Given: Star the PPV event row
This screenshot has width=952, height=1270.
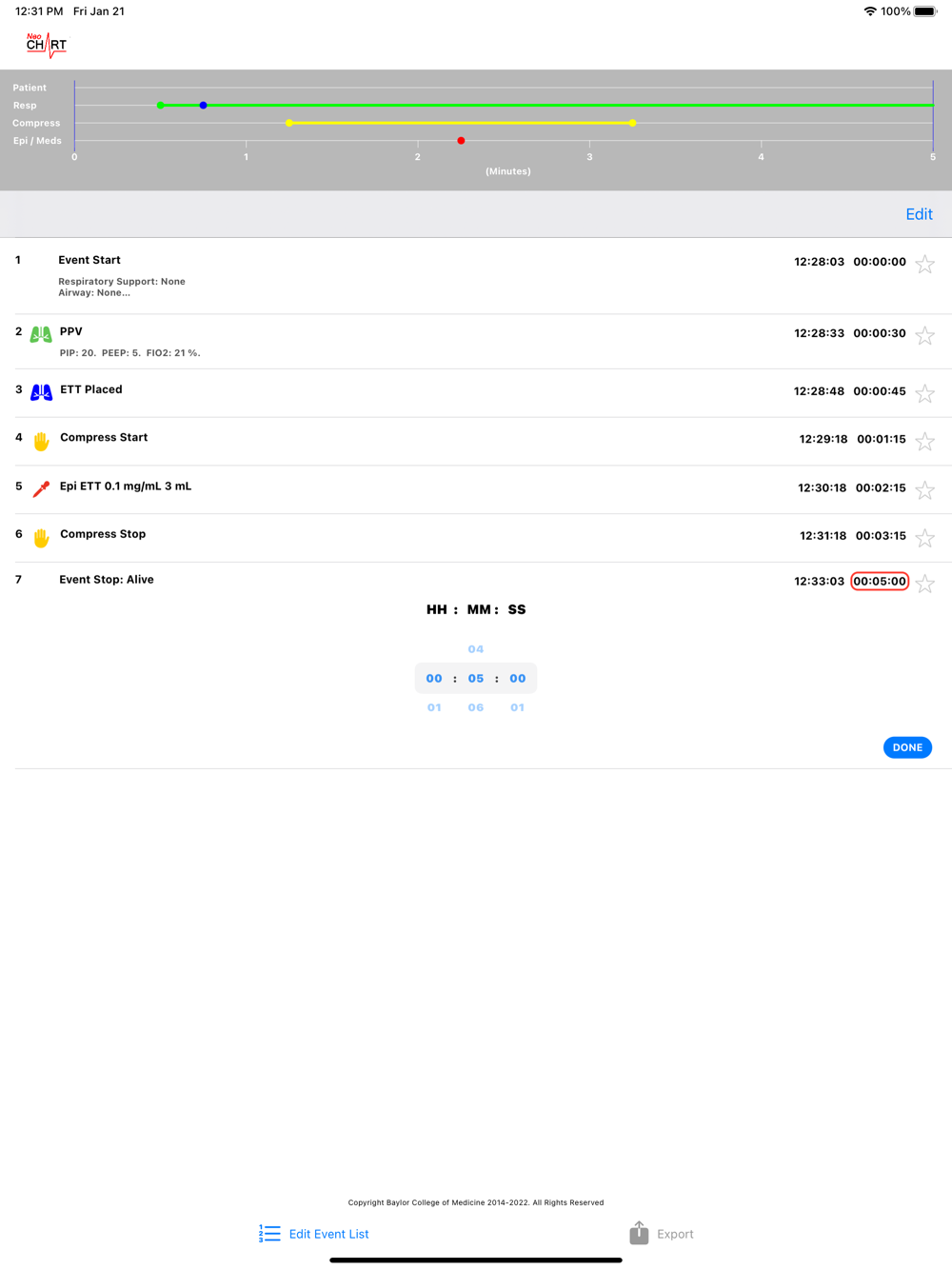Looking at the screenshot, I should click(925, 335).
